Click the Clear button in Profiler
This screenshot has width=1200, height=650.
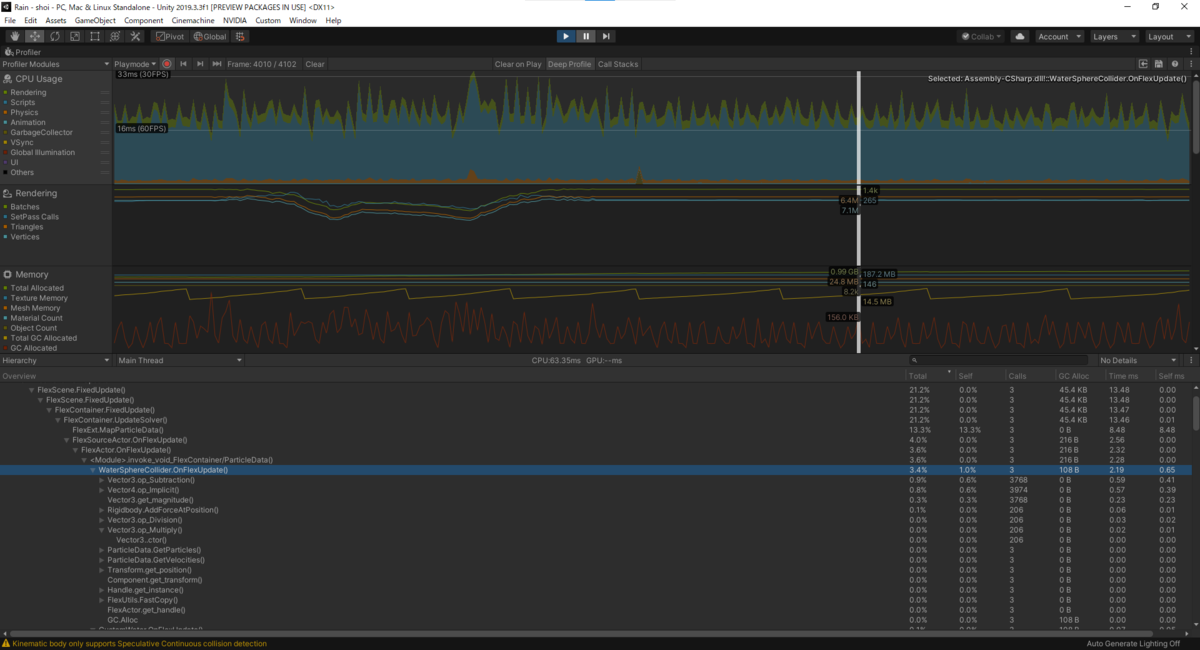point(315,64)
